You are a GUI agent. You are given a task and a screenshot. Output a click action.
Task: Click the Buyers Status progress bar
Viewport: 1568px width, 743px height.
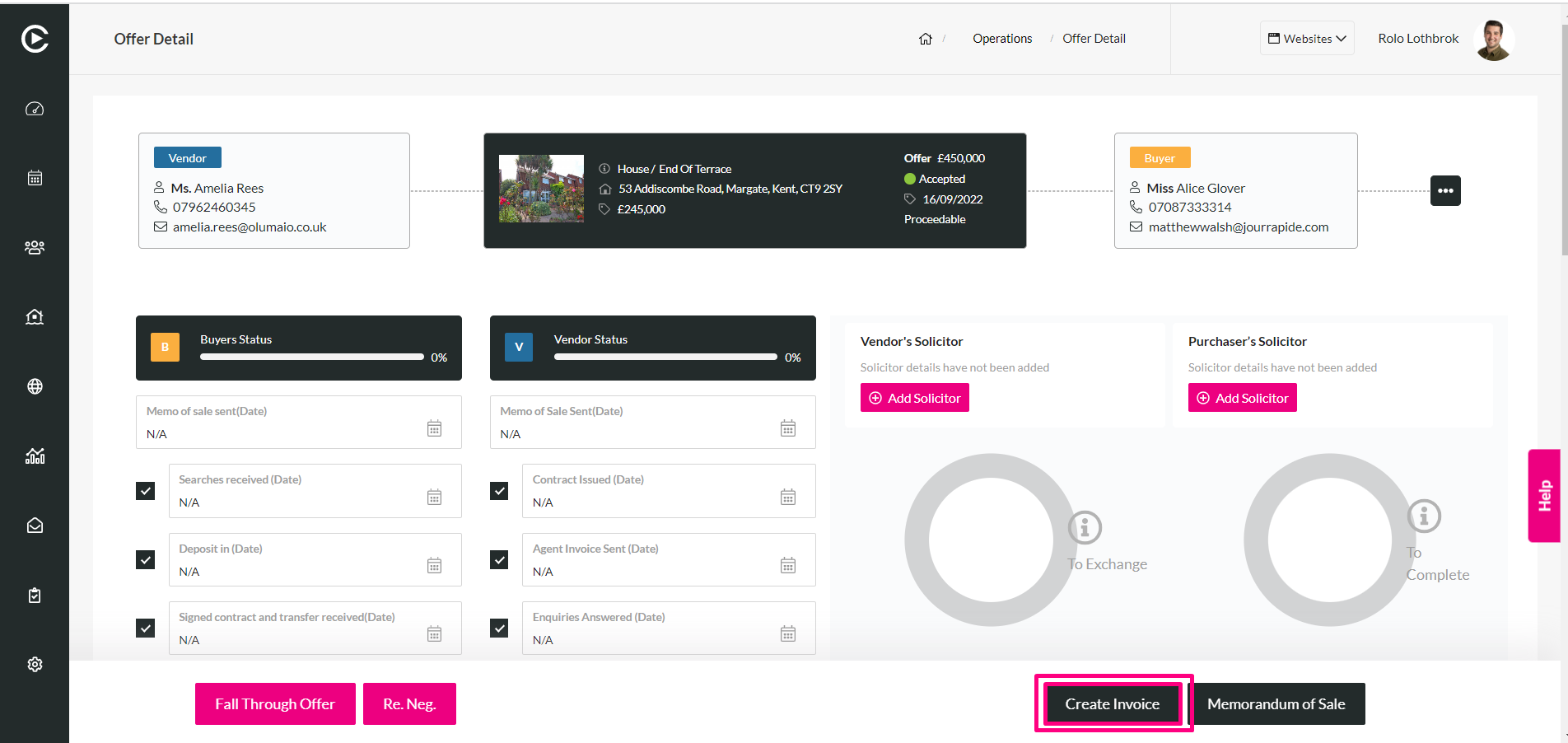tap(312, 357)
